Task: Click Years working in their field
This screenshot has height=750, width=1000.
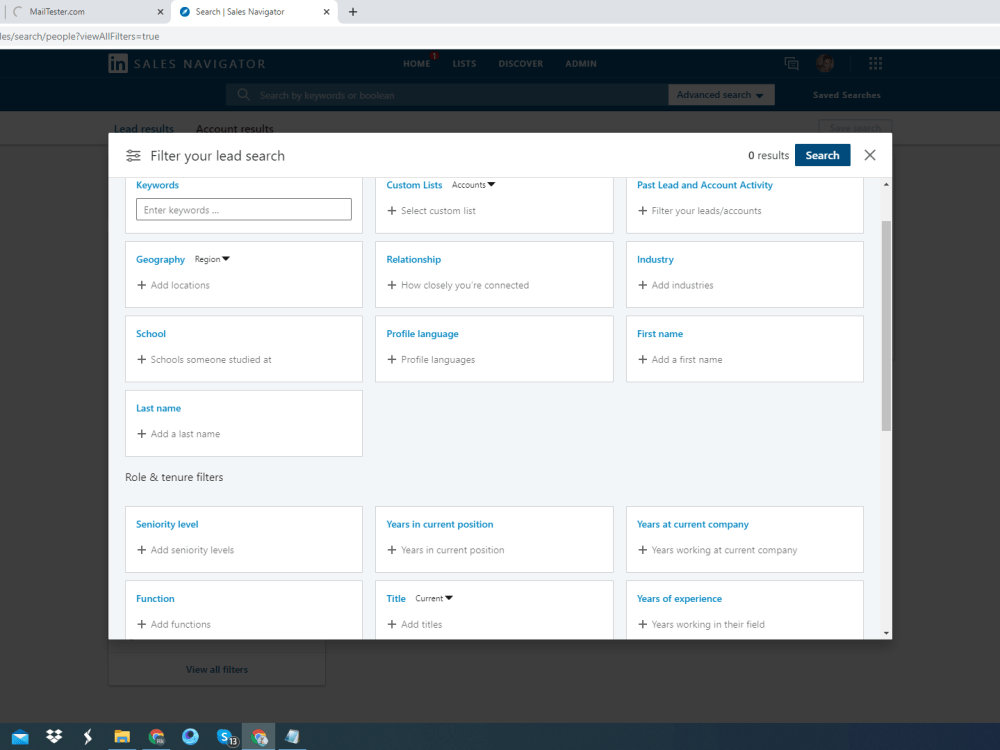Action: tap(708, 624)
